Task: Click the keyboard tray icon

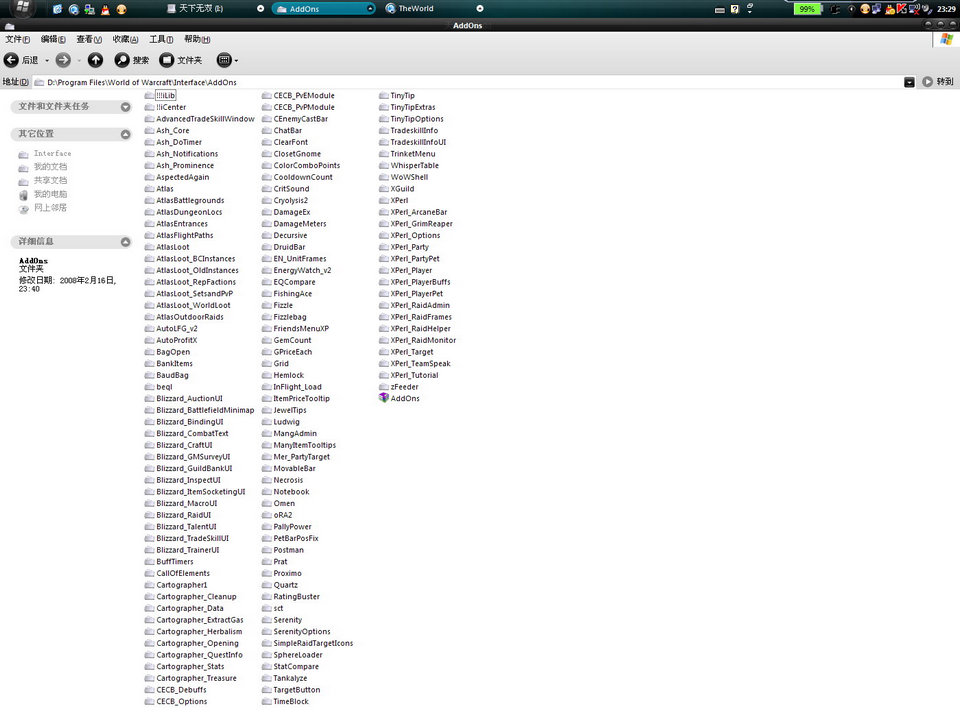Action: (x=720, y=10)
